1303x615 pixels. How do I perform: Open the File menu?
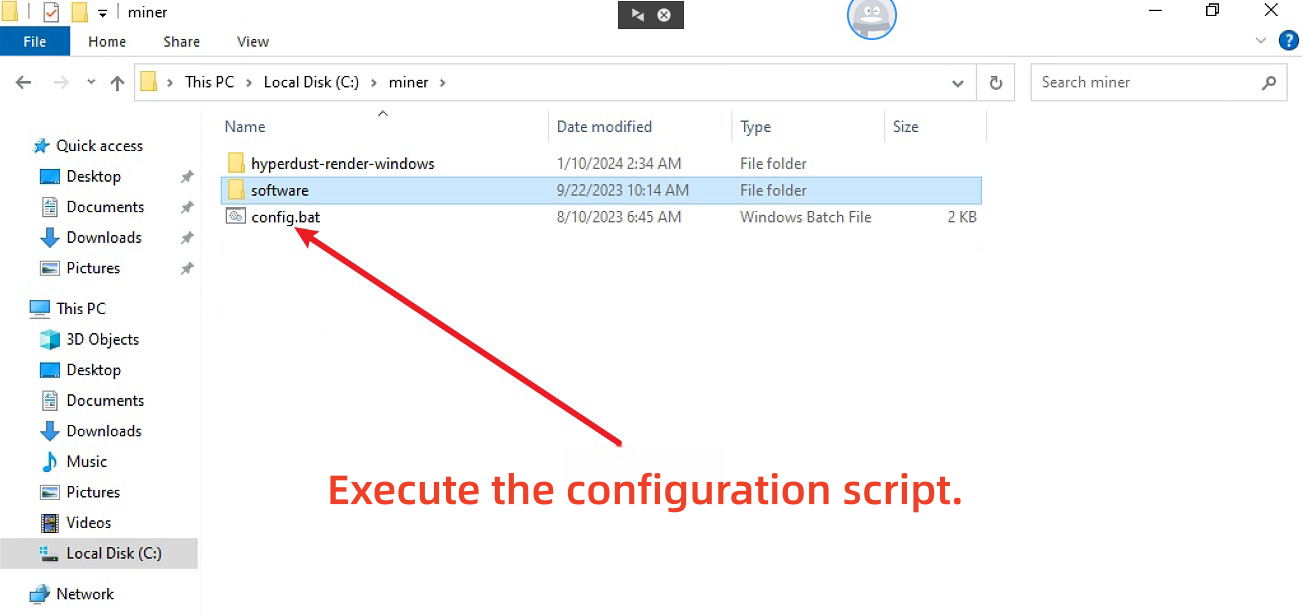(34, 41)
